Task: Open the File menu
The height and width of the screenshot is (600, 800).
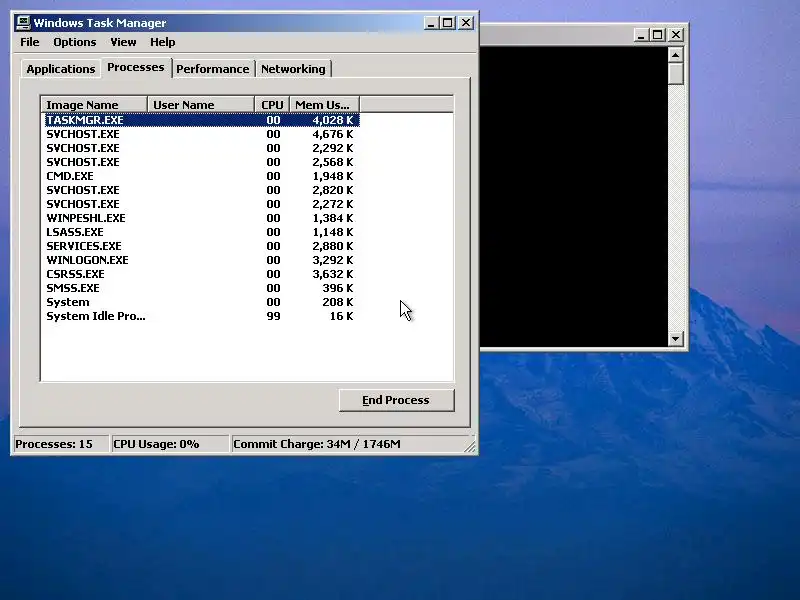Action: [30, 42]
